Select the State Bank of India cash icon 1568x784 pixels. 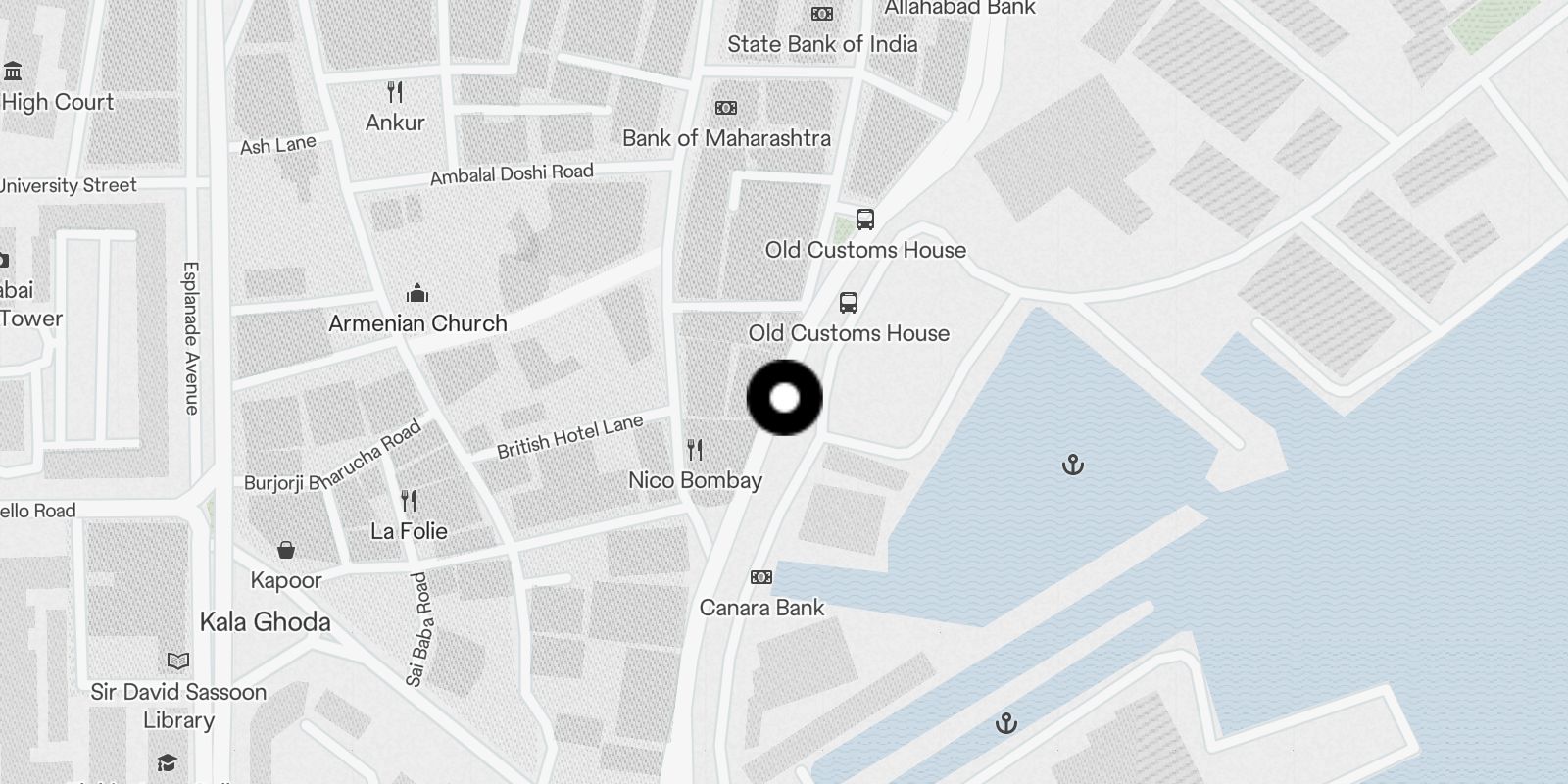coord(822,14)
